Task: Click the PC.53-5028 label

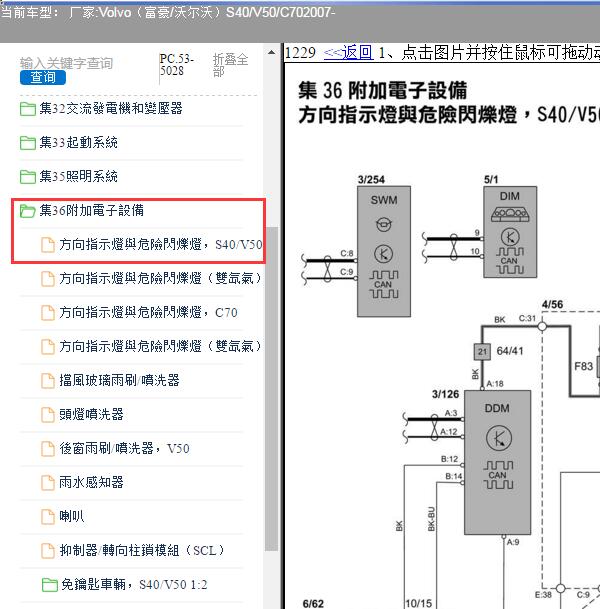Action: (176, 65)
